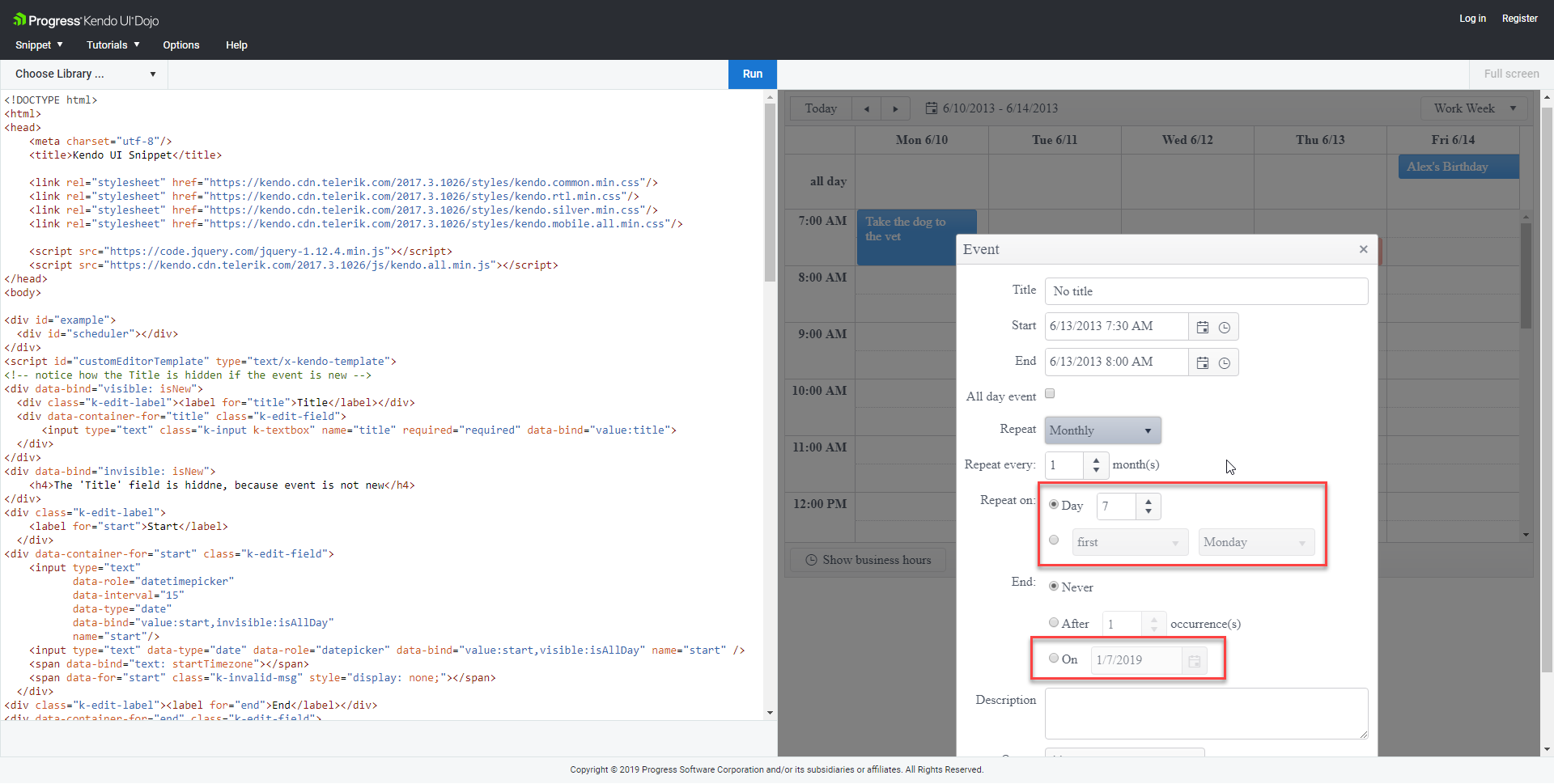Open Start time picker clock
Screen dimensions: 1554x784
tap(1225, 327)
